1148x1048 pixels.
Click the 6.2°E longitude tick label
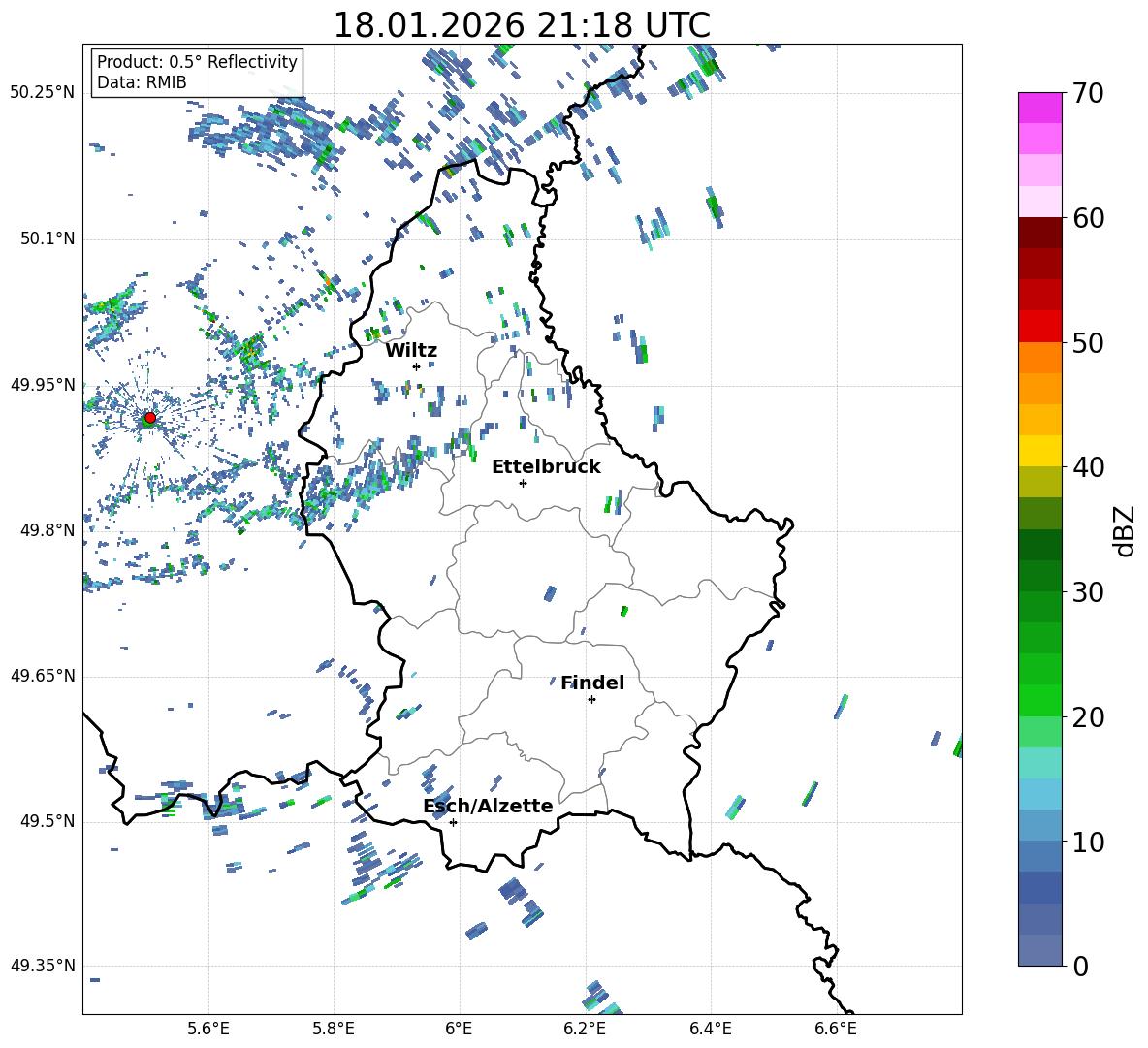point(585,1028)
